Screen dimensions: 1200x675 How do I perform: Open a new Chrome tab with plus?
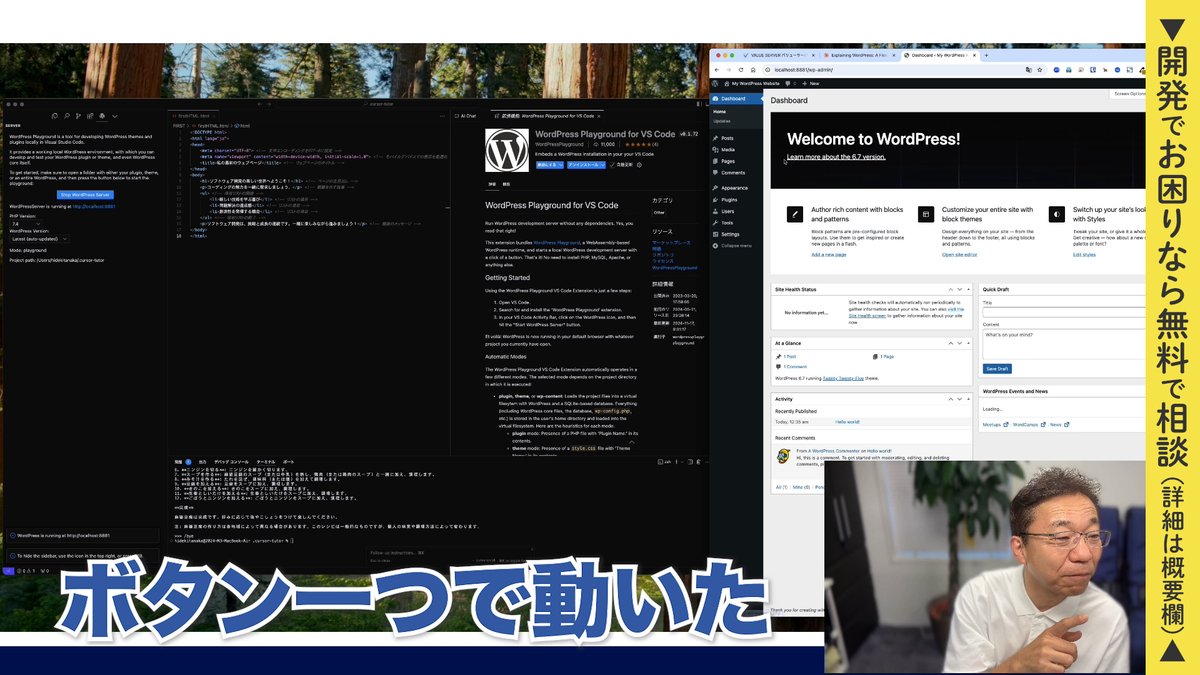point(986,55)
